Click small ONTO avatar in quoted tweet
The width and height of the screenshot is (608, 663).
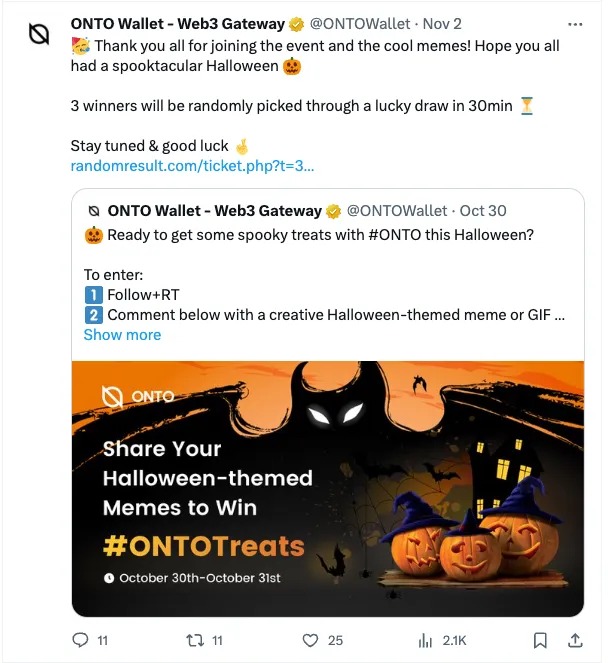94,211
